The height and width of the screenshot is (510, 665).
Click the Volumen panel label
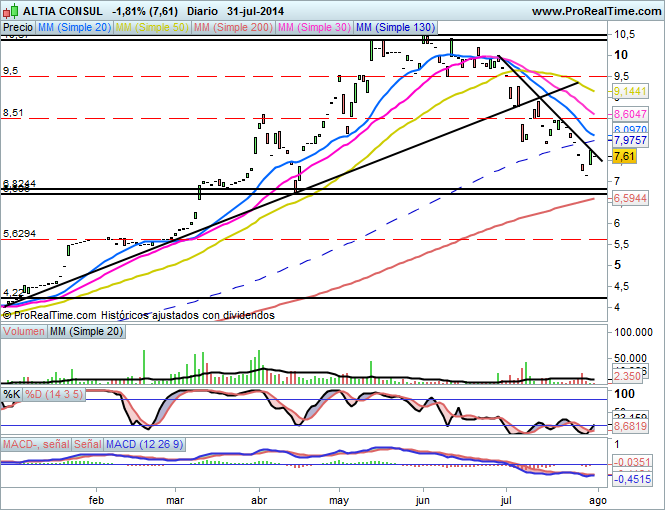(23, 331)
